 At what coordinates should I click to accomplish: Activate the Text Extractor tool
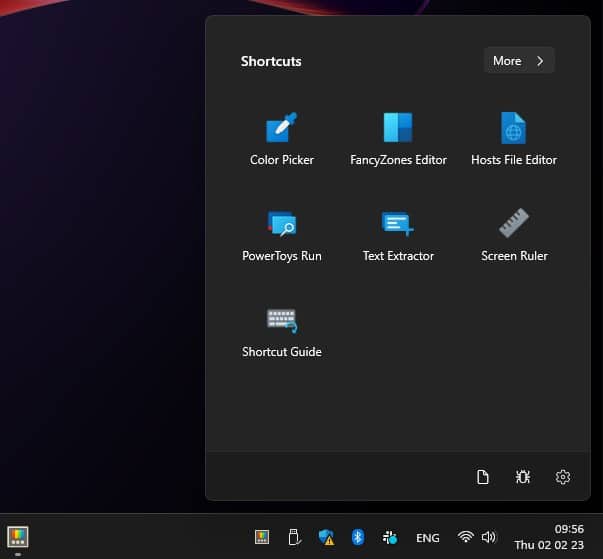398,234
